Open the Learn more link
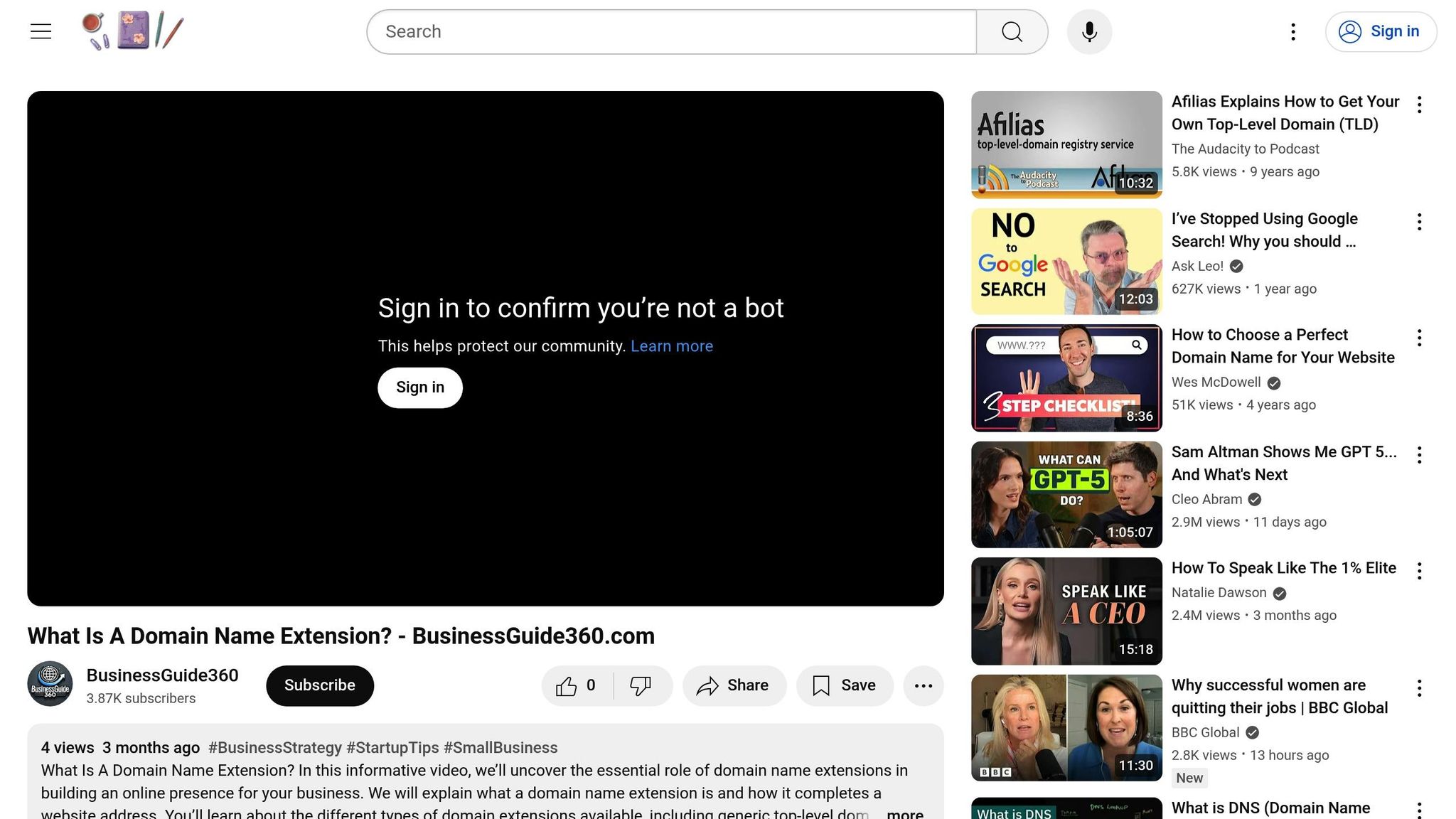Screen dimensions: 1456x819 pyautogui.click(x=671, y=346)
